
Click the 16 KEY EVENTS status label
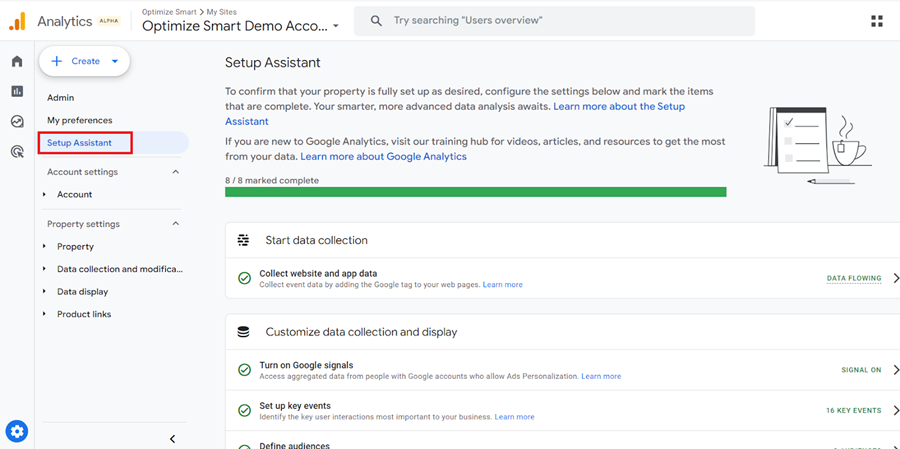(x=854, y=411)
